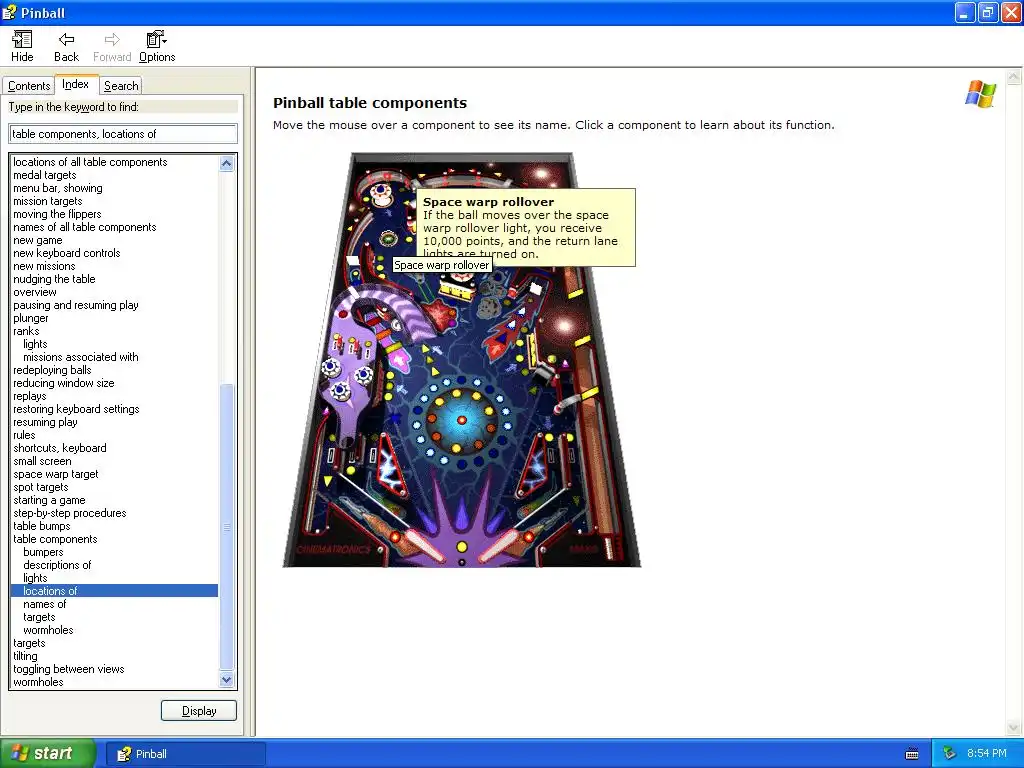Click the Space warp rollover popup description

(526, 227)
